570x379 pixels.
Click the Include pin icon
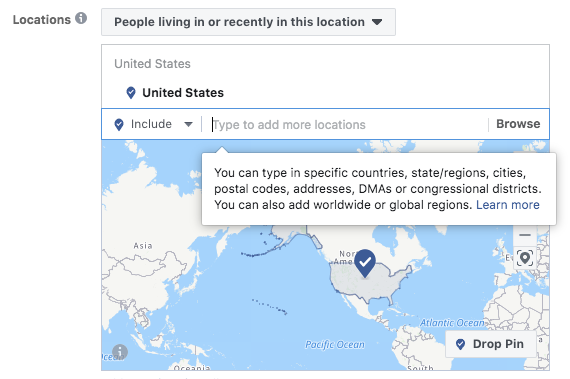(x=119, y=124)
